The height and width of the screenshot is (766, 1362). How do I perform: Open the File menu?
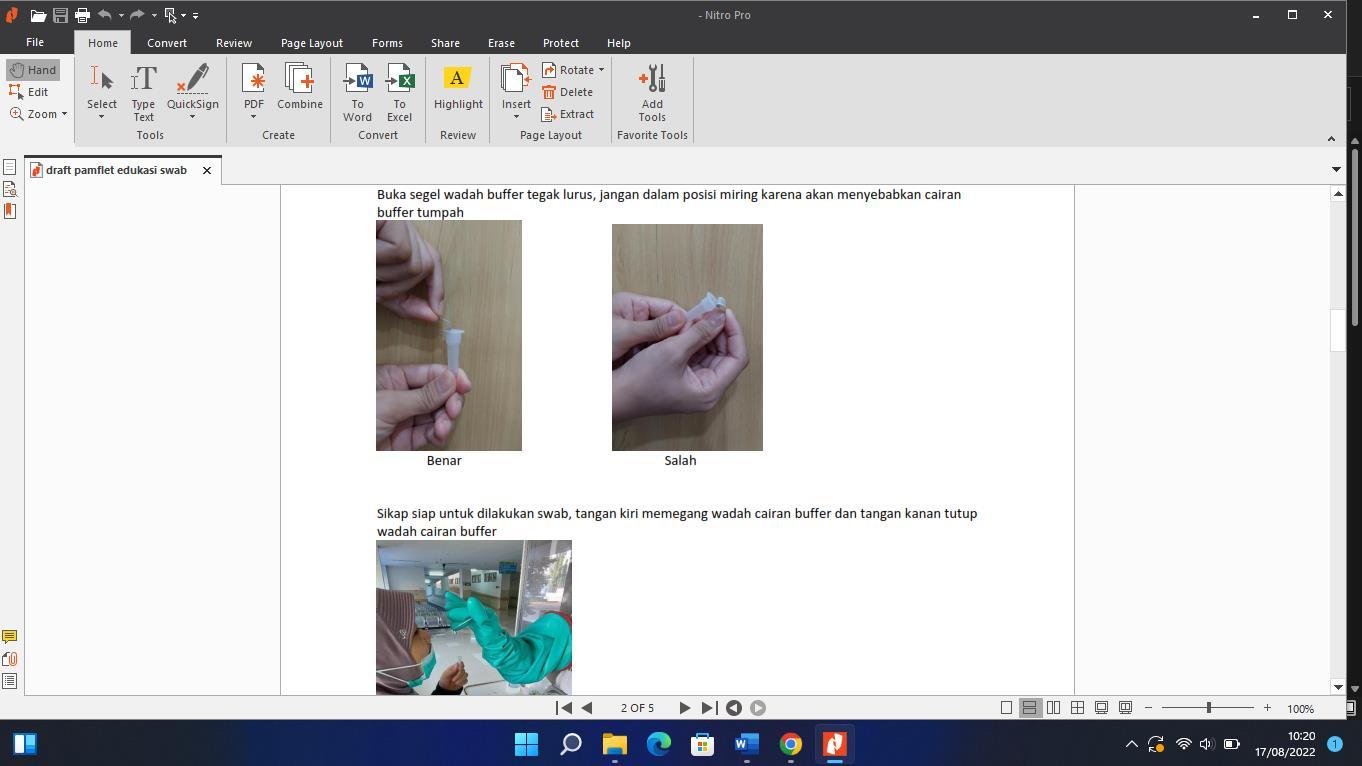click(35, 43)
